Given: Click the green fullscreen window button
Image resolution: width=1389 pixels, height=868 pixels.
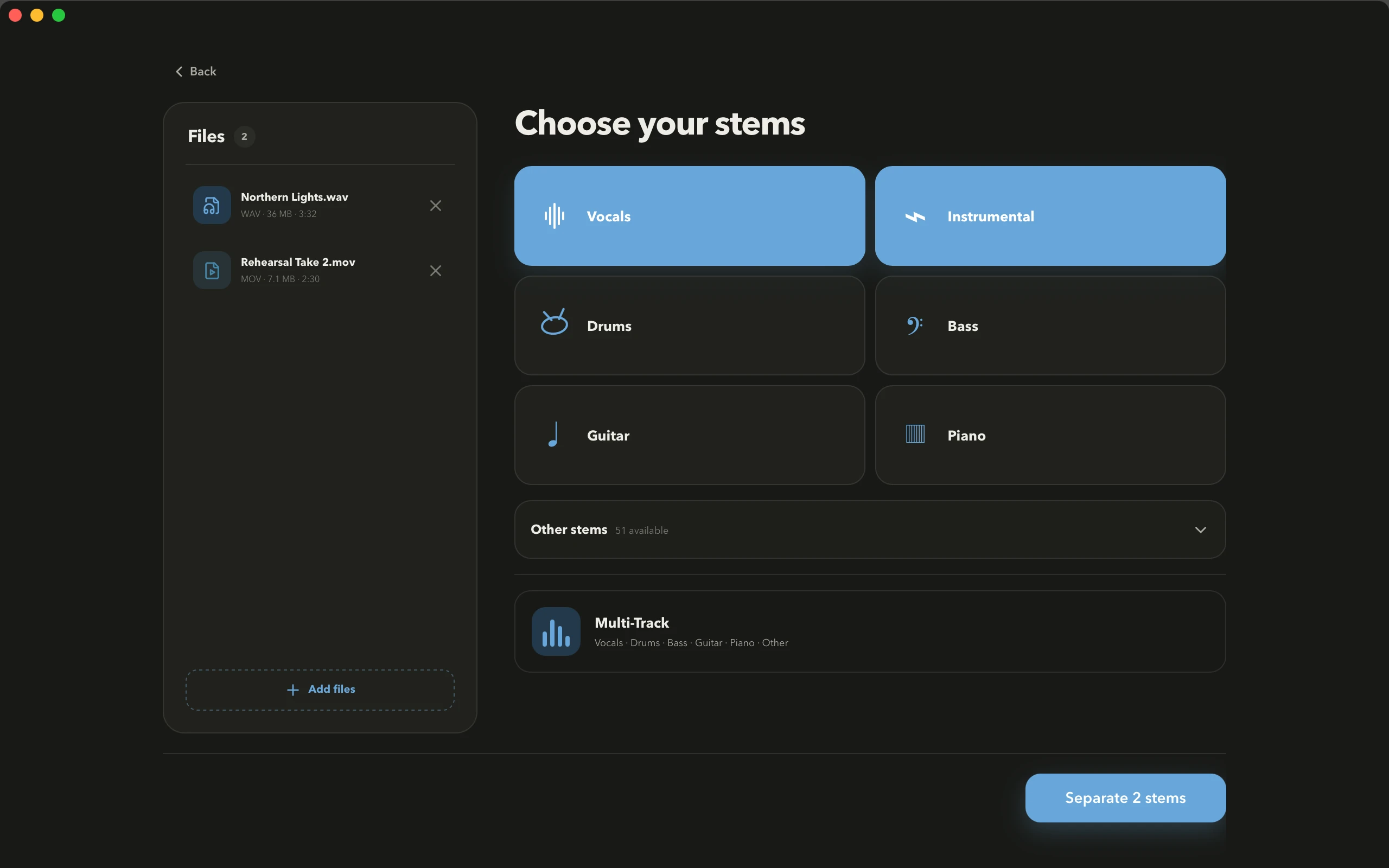Looking at the screenshot, I should (59, 15).
